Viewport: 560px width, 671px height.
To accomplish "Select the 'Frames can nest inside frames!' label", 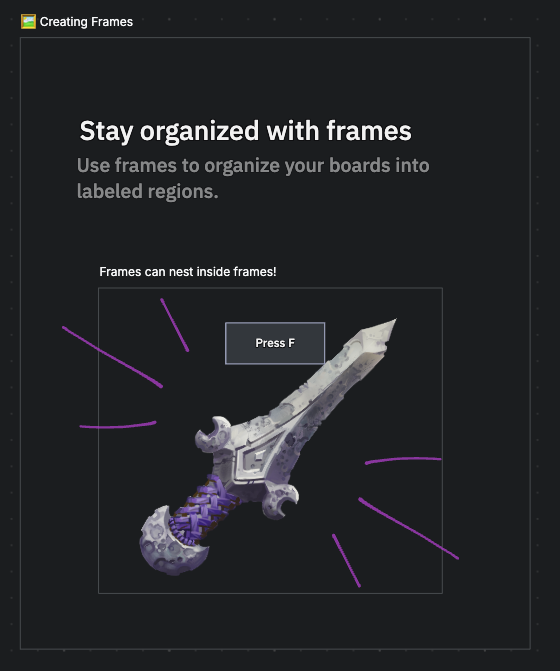I will point(188,272).
